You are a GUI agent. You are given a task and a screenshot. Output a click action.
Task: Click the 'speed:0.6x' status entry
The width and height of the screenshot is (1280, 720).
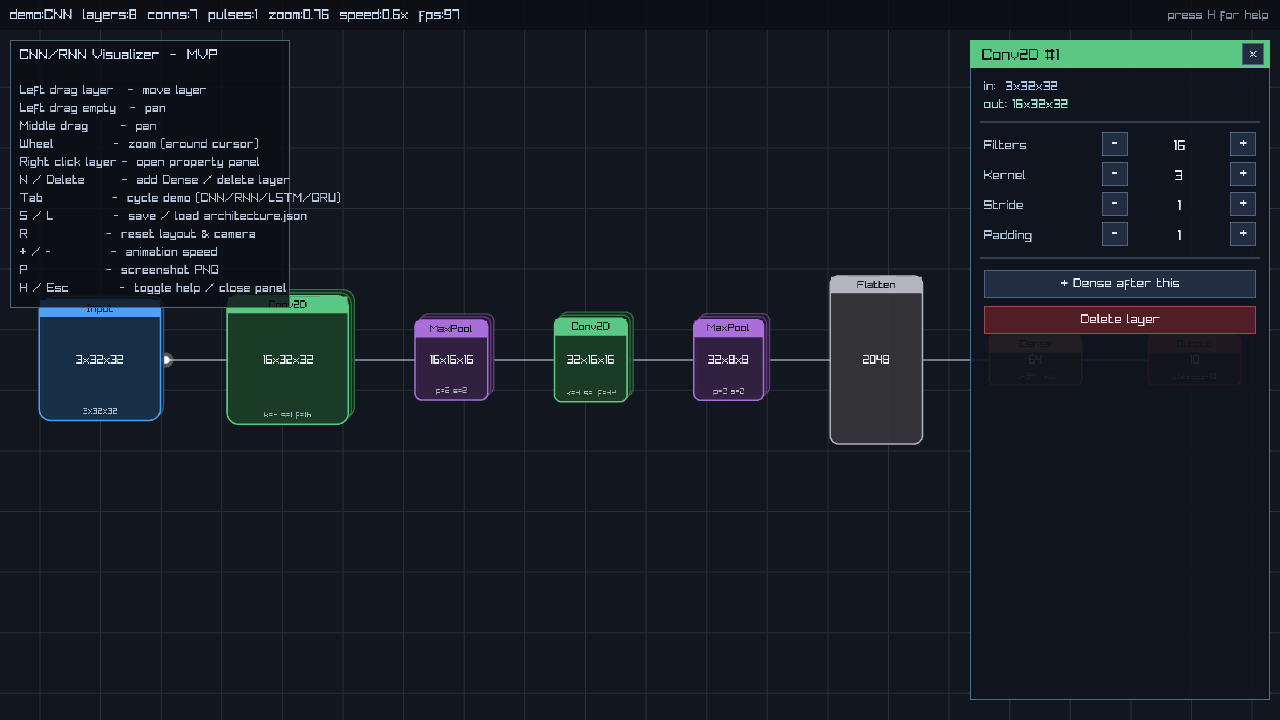pos(374,15)
